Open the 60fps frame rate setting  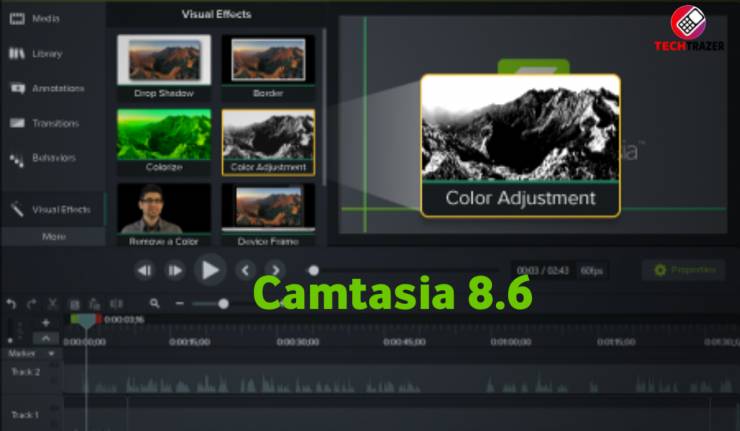pos(591,270)
